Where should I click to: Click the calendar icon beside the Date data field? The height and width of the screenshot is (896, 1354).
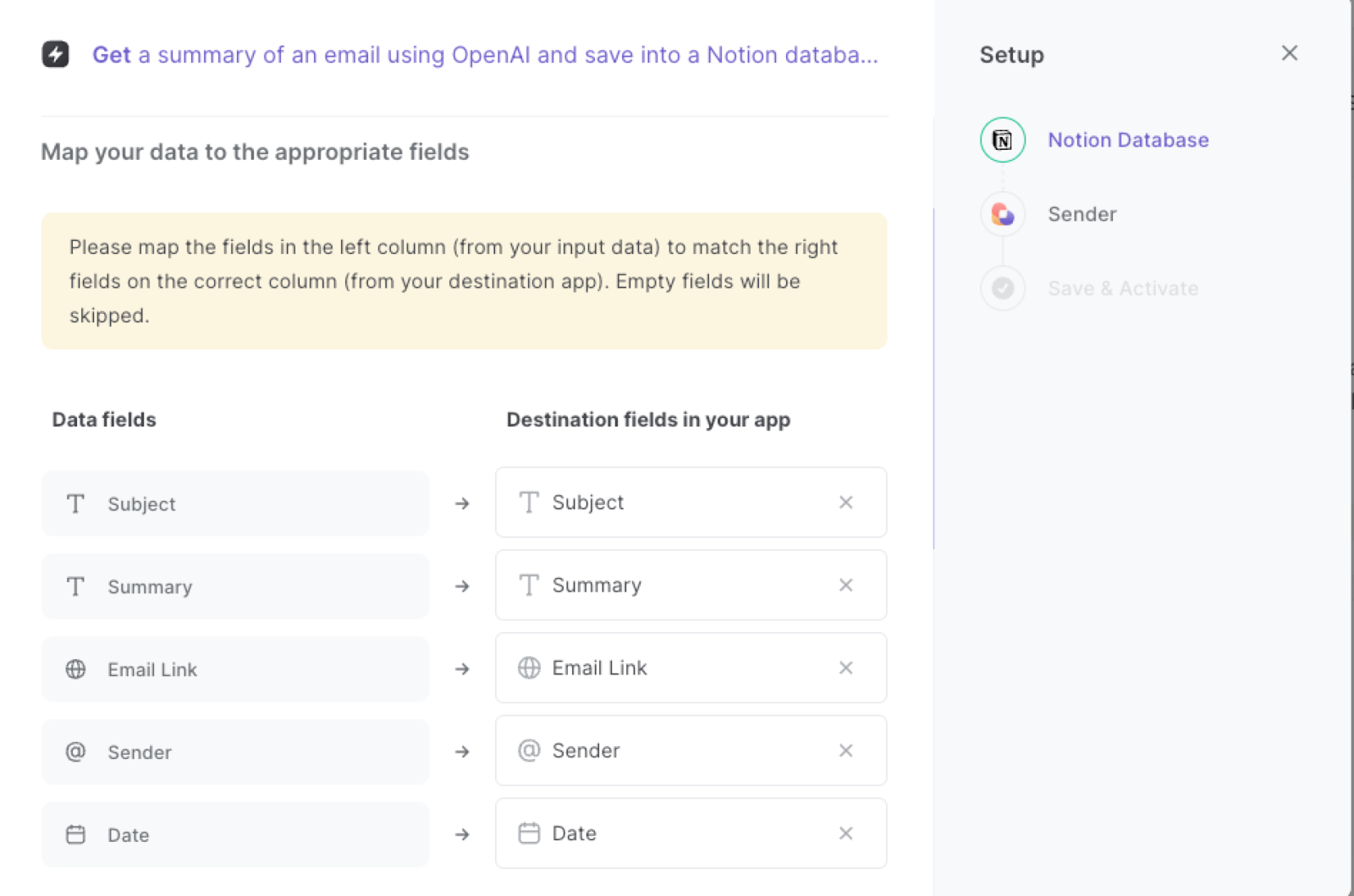coord(75,834)
